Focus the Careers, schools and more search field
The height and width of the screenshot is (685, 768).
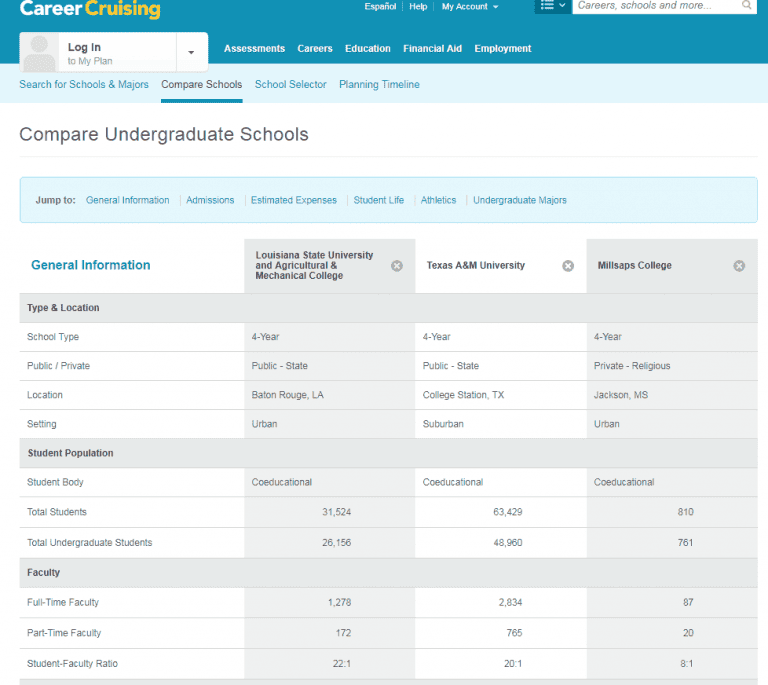(x=656, y=6)
